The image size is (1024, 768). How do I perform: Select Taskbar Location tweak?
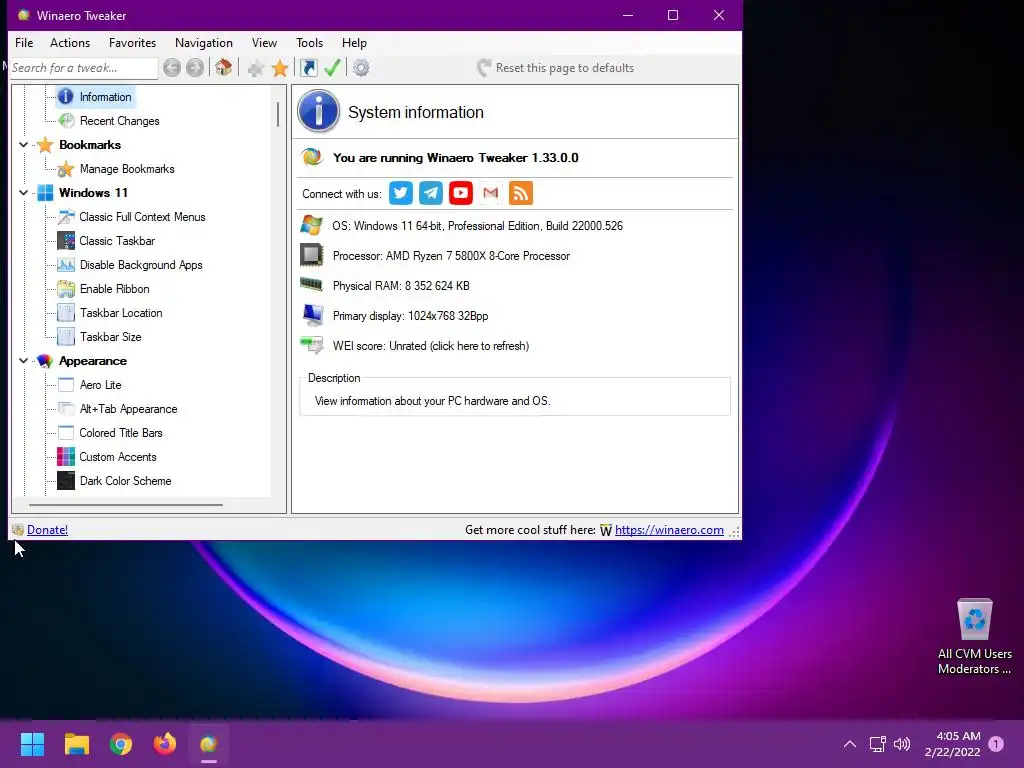point(121,313)
